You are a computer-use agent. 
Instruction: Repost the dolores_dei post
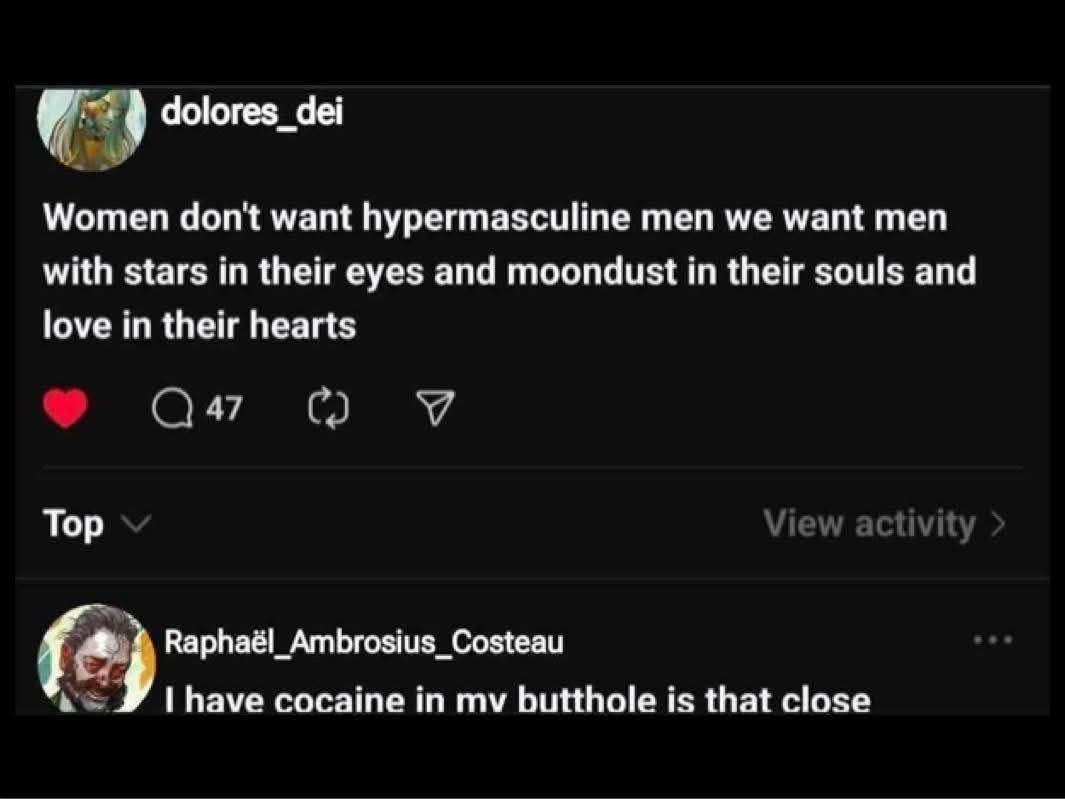pyautogui.click(x=327, y=408)
